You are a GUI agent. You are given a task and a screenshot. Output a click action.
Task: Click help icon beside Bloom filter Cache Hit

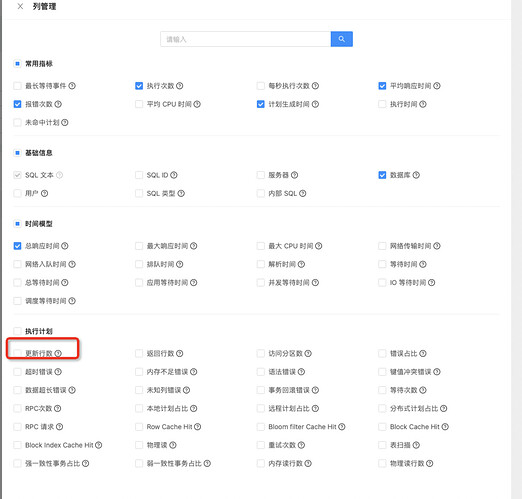tap(342, 427)
